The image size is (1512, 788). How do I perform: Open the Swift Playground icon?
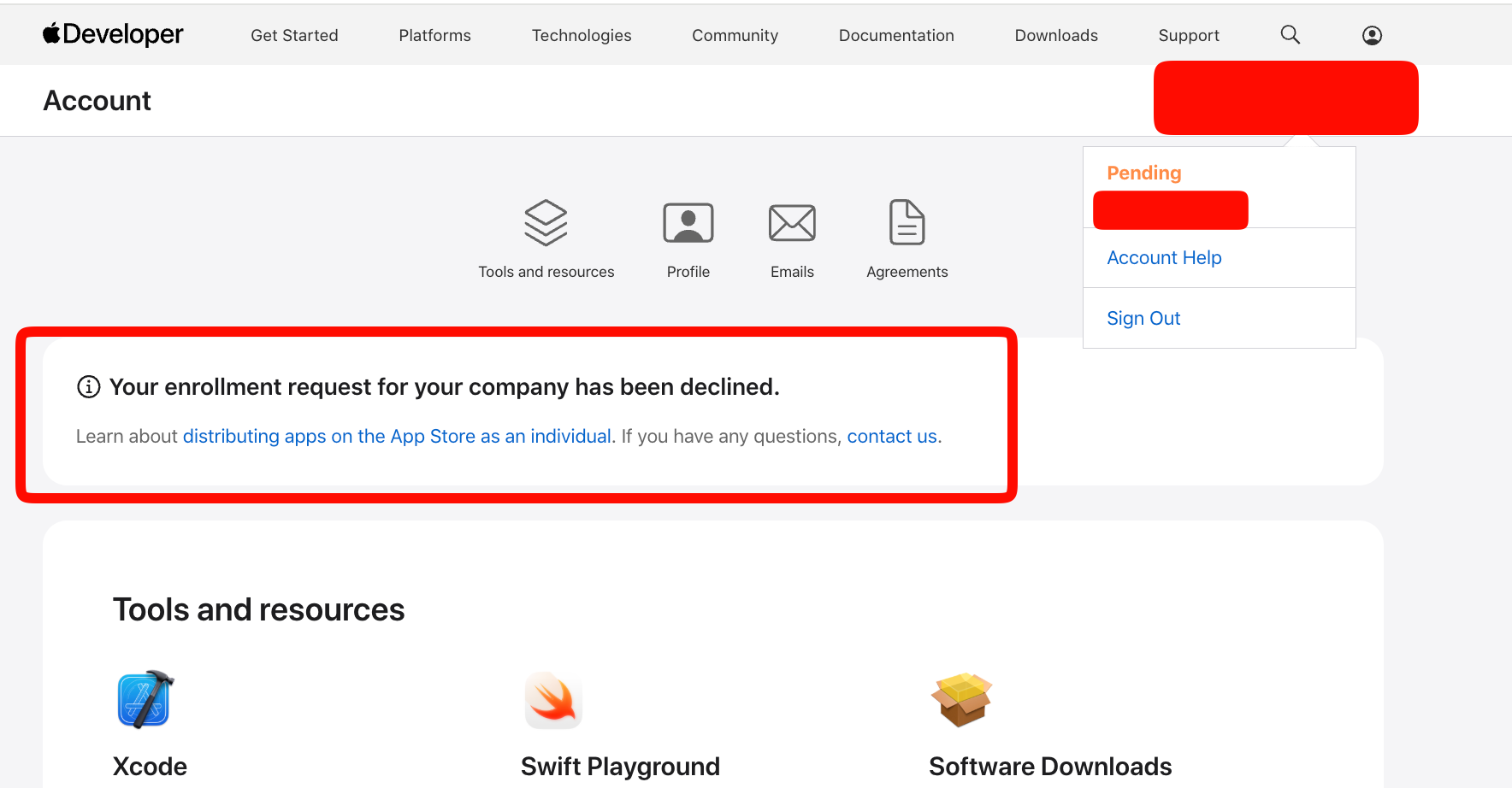[553, 699]
